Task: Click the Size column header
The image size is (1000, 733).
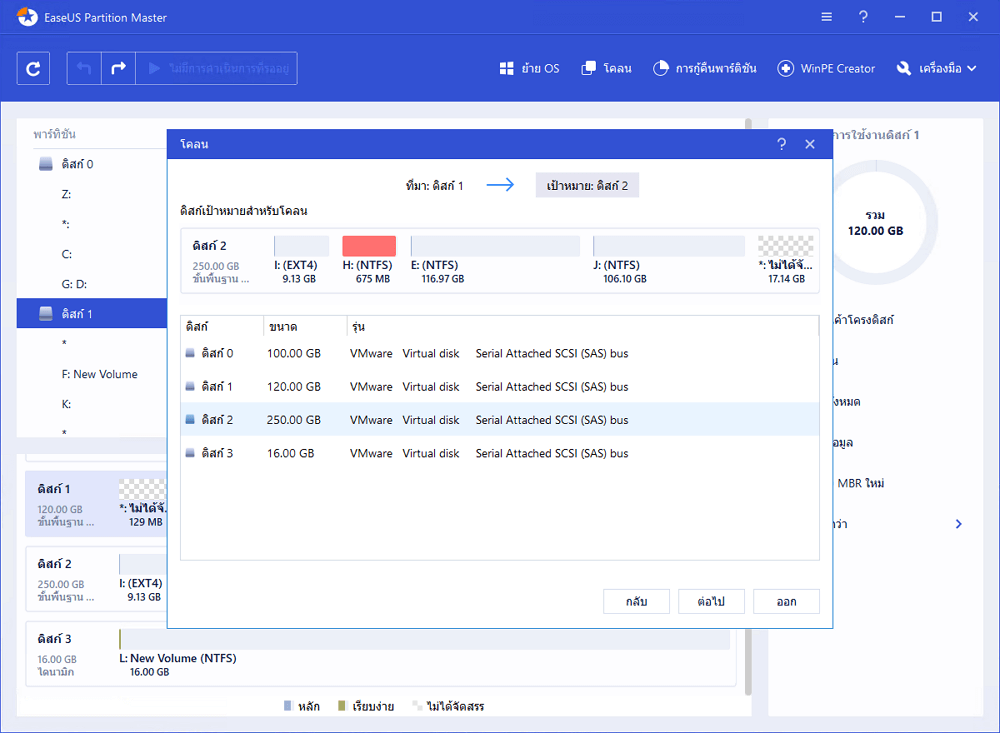Action: click(305, 327)
